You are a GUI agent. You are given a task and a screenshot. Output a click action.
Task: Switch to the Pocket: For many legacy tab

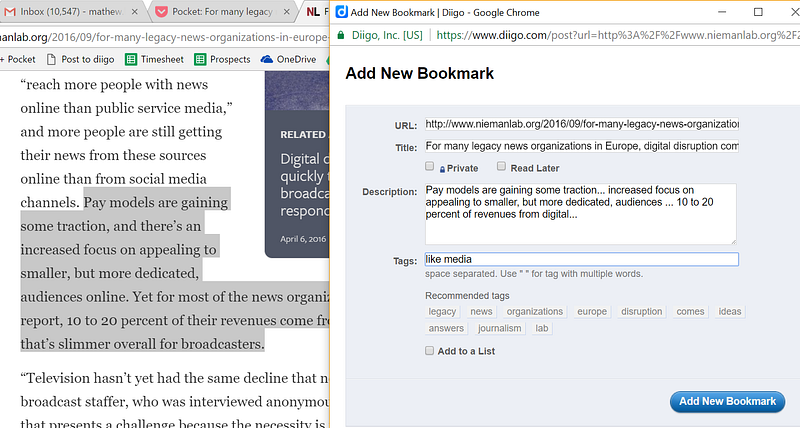point(222,12)
